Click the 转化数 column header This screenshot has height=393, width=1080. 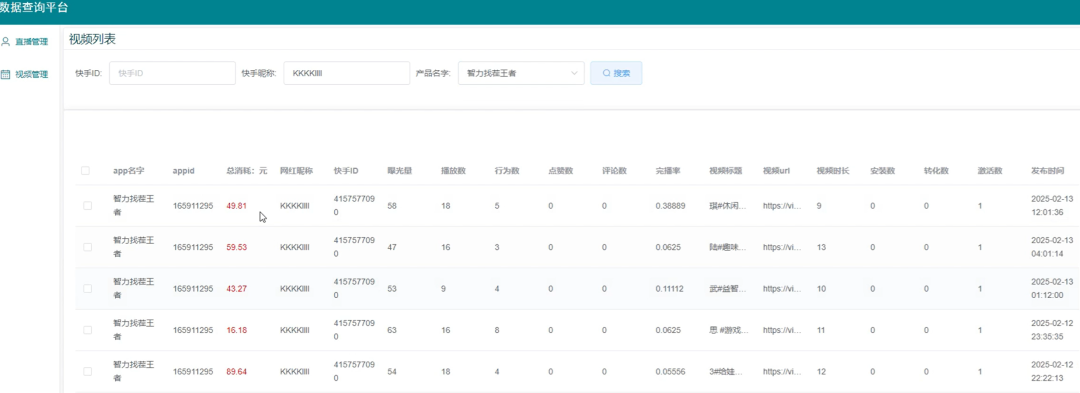(937, 171)
